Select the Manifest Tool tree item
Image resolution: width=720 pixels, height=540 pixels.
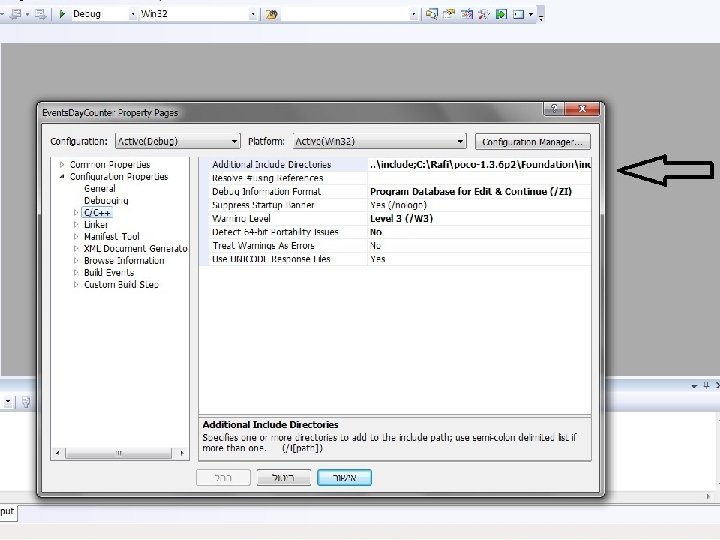[x=112, y=236]
